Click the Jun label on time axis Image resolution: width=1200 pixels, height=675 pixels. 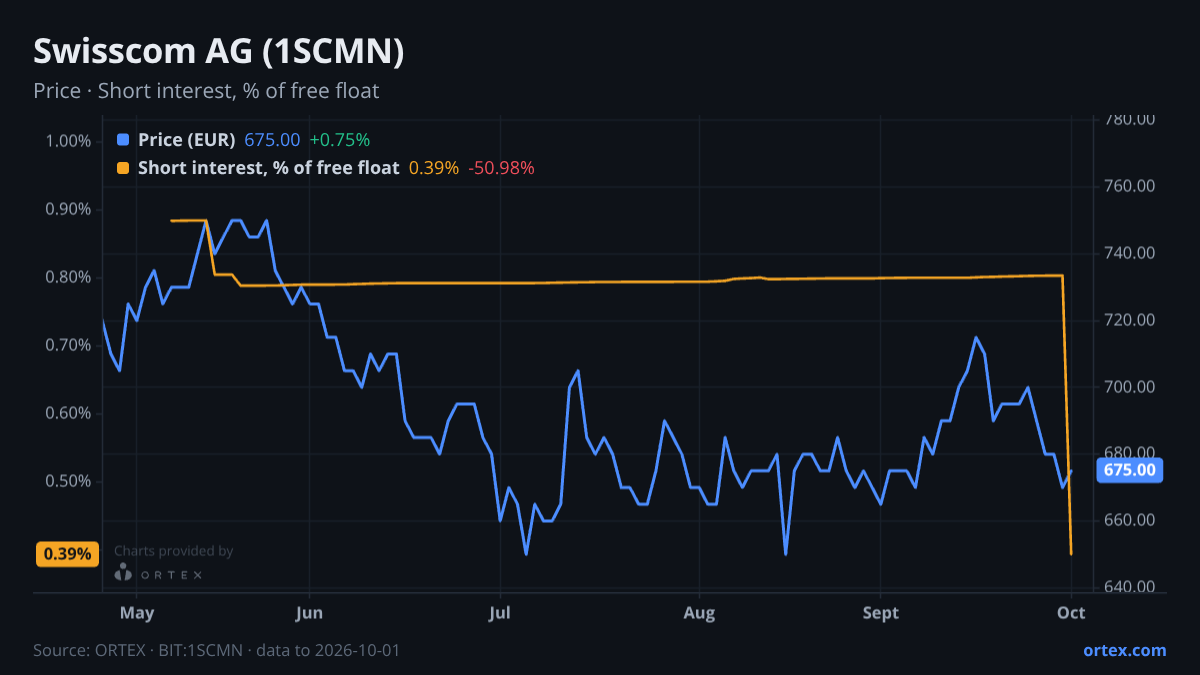click(310, 613)
